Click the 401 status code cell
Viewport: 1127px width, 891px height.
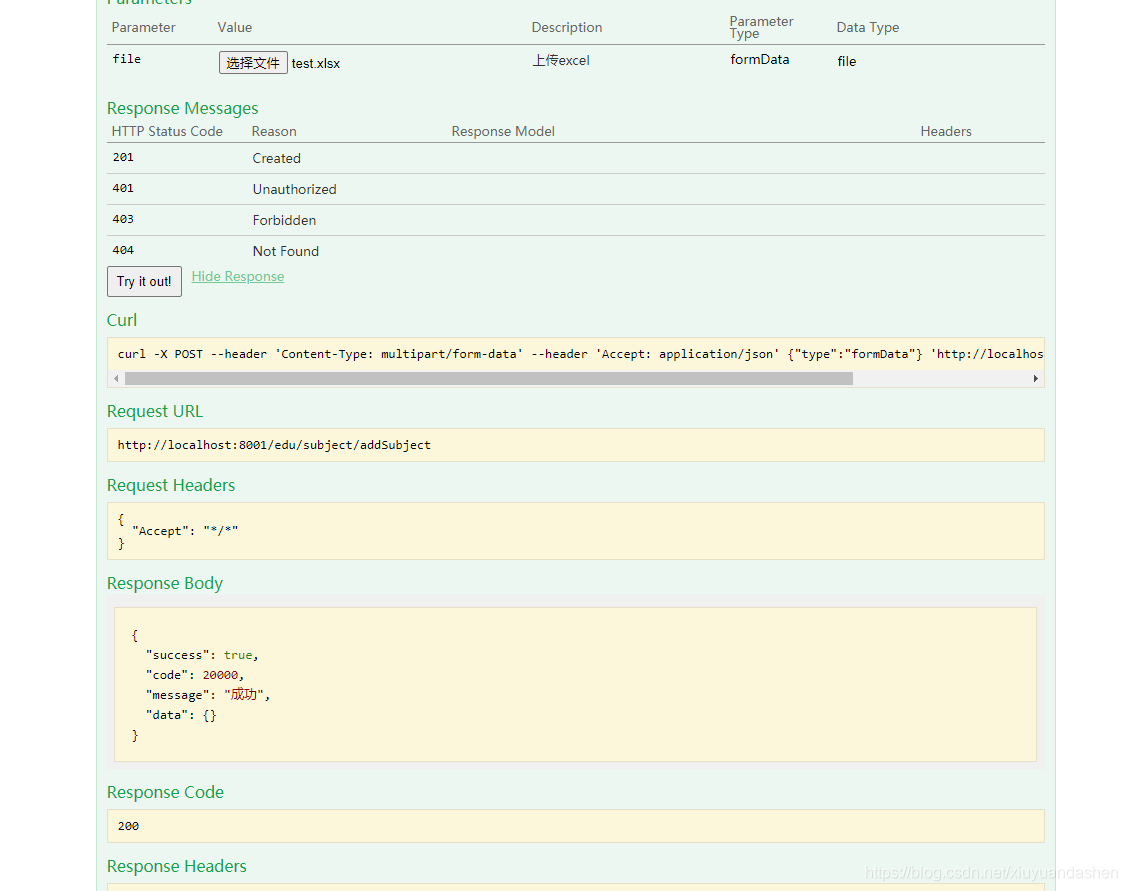click(123, 188)
